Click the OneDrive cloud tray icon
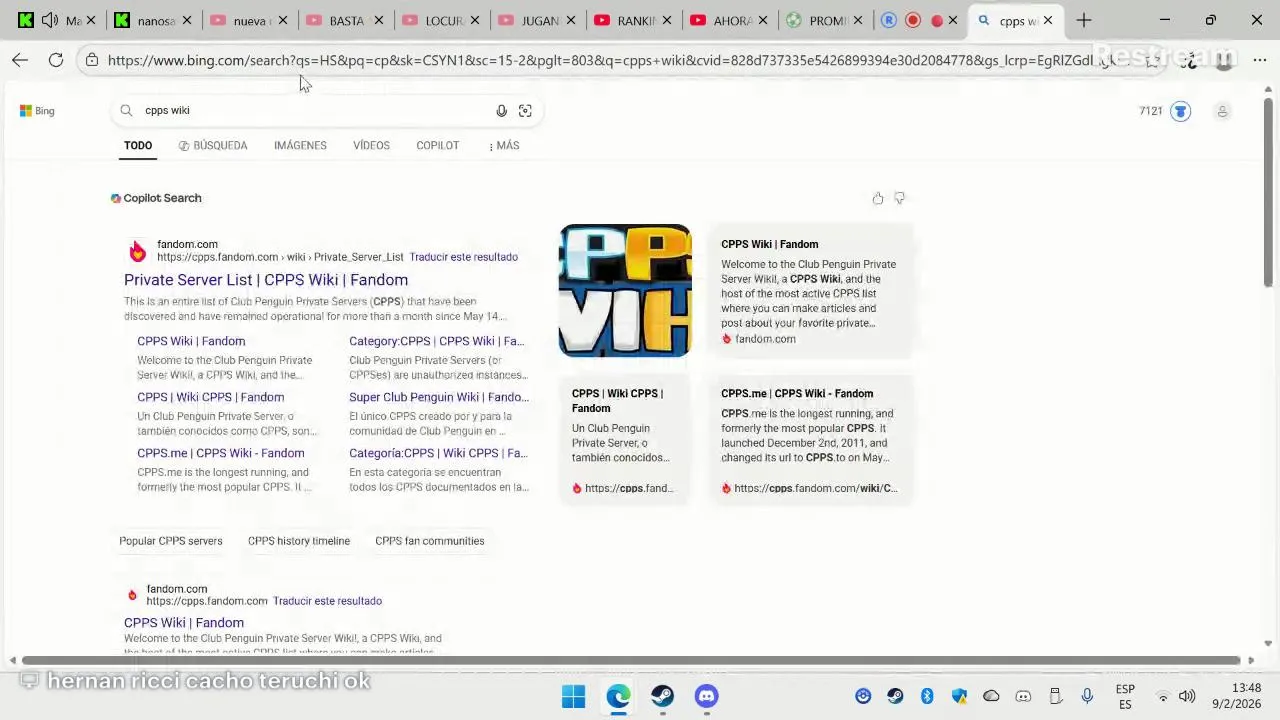This screenshot has height=720, width=1280. click(x=991, y=696)
